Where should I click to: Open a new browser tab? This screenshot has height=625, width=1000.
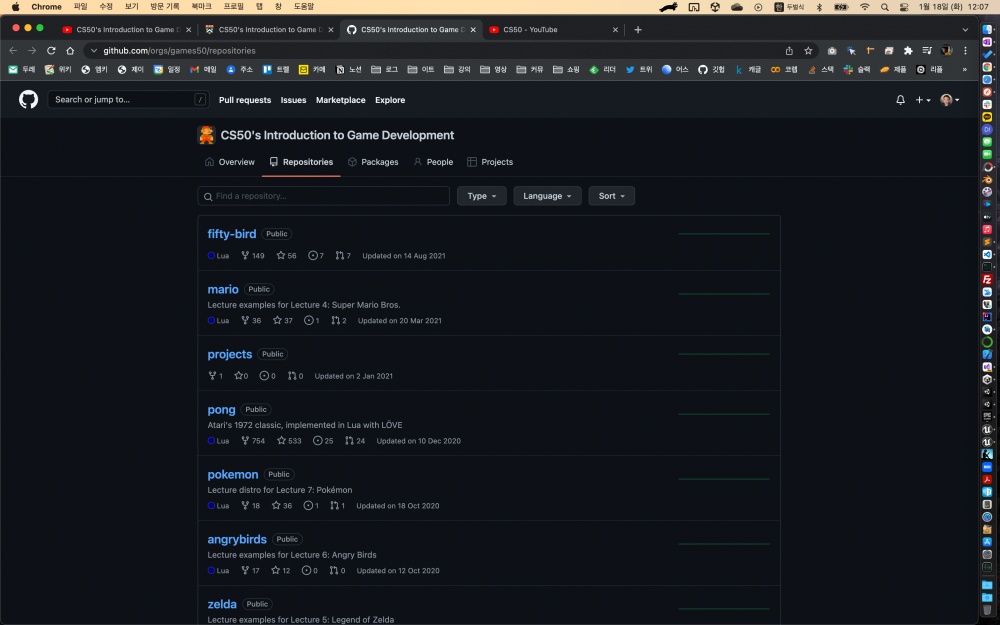pyautogui.click(x=638, y=29)
